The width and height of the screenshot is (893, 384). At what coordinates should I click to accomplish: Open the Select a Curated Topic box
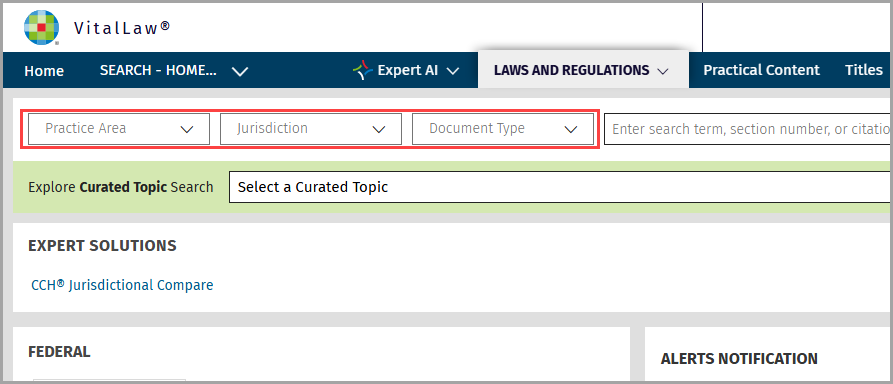tap(560, 187)
